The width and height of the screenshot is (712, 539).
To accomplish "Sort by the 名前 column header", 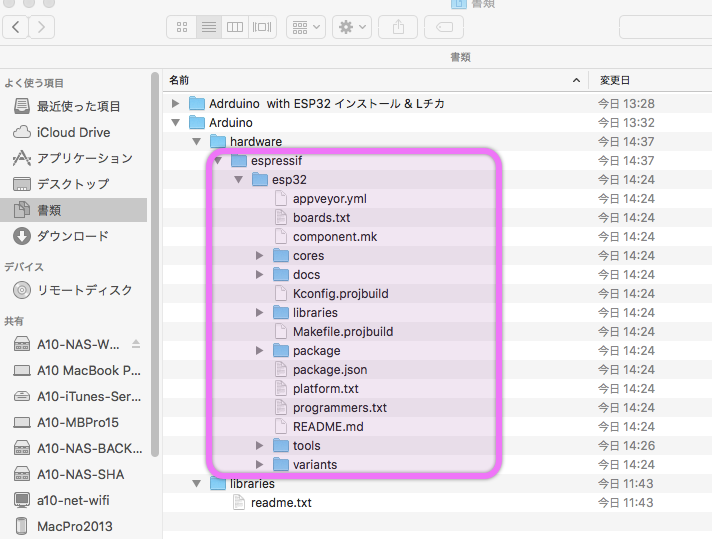I will pos(370,79).
